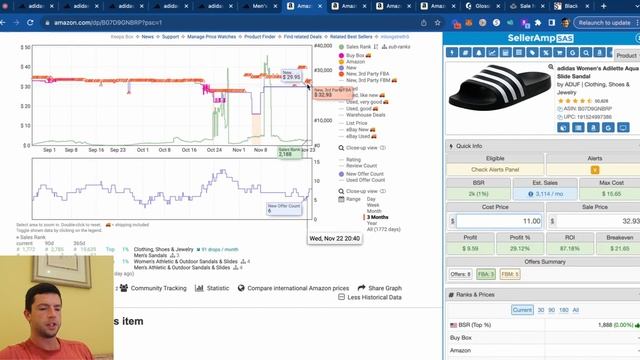The width and height of the screenshot is (640, 360).
Task: Click the floppy disk save icon in SellerAmp toolbar
Action: (505, 53)
